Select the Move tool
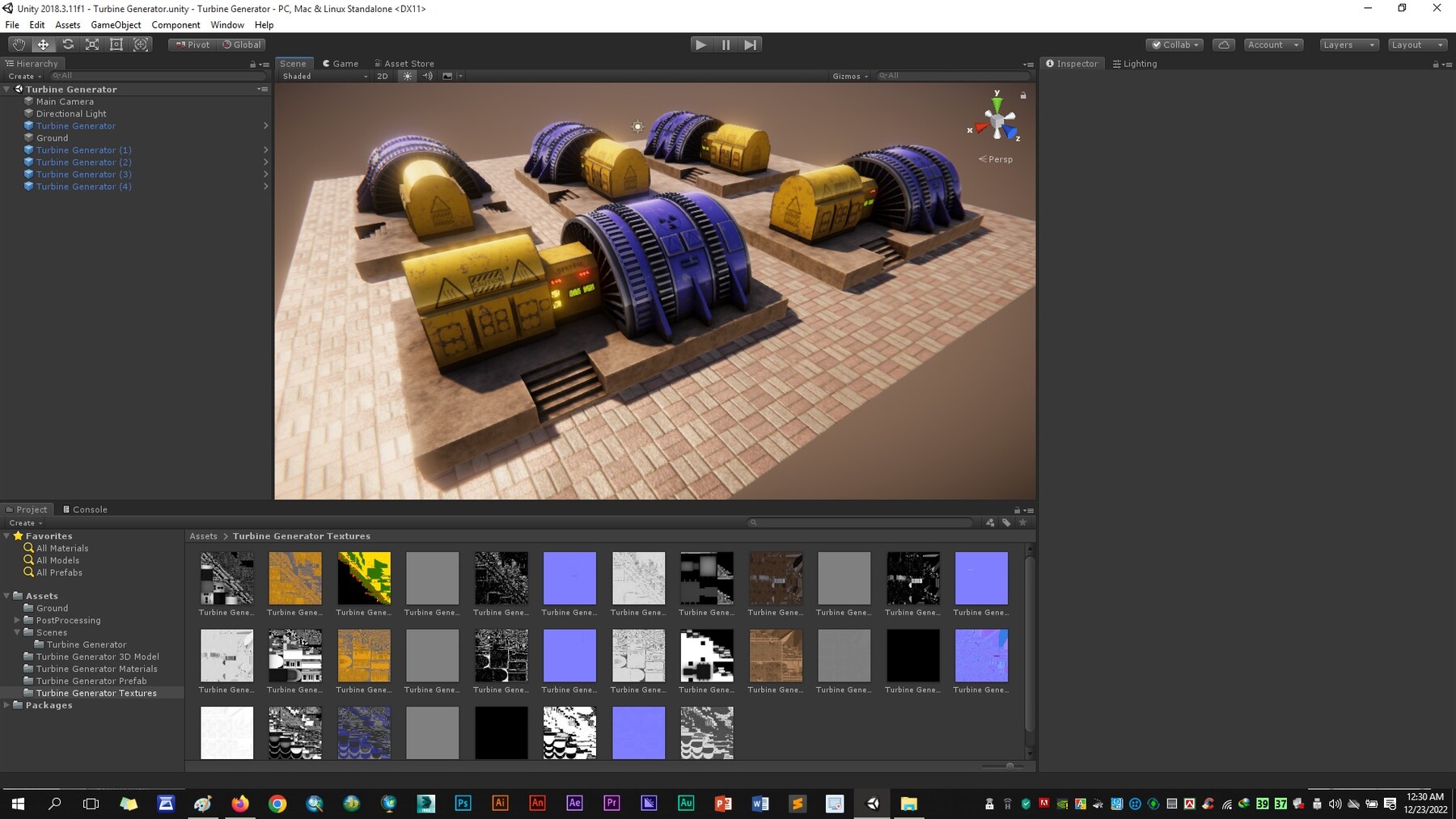The width and height of the screenshot is (1456, 819). tap(43, 44)
